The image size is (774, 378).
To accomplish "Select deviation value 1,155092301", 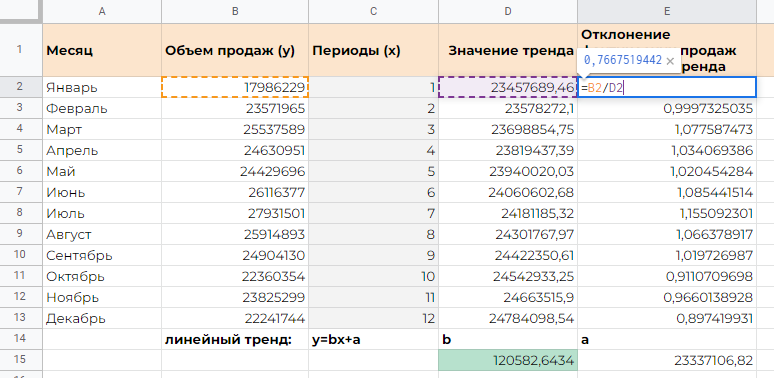I will tap(666, 213).
